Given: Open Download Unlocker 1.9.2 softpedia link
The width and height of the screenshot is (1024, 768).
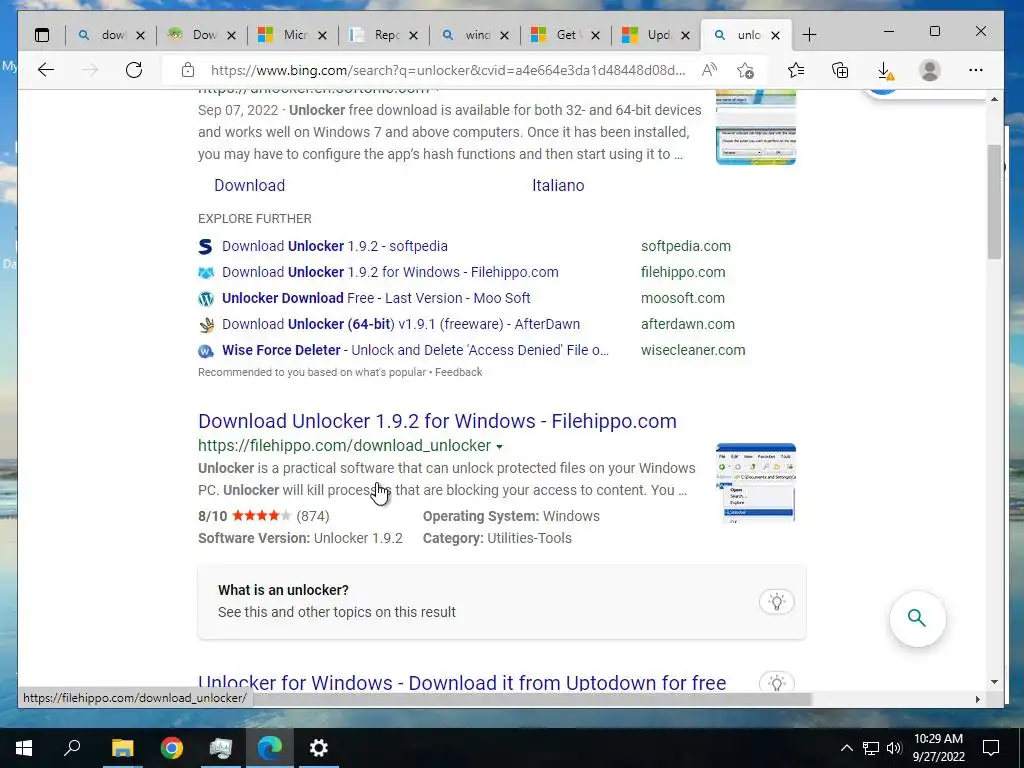Looking at the screenshot, I should (x=334, y=246).
